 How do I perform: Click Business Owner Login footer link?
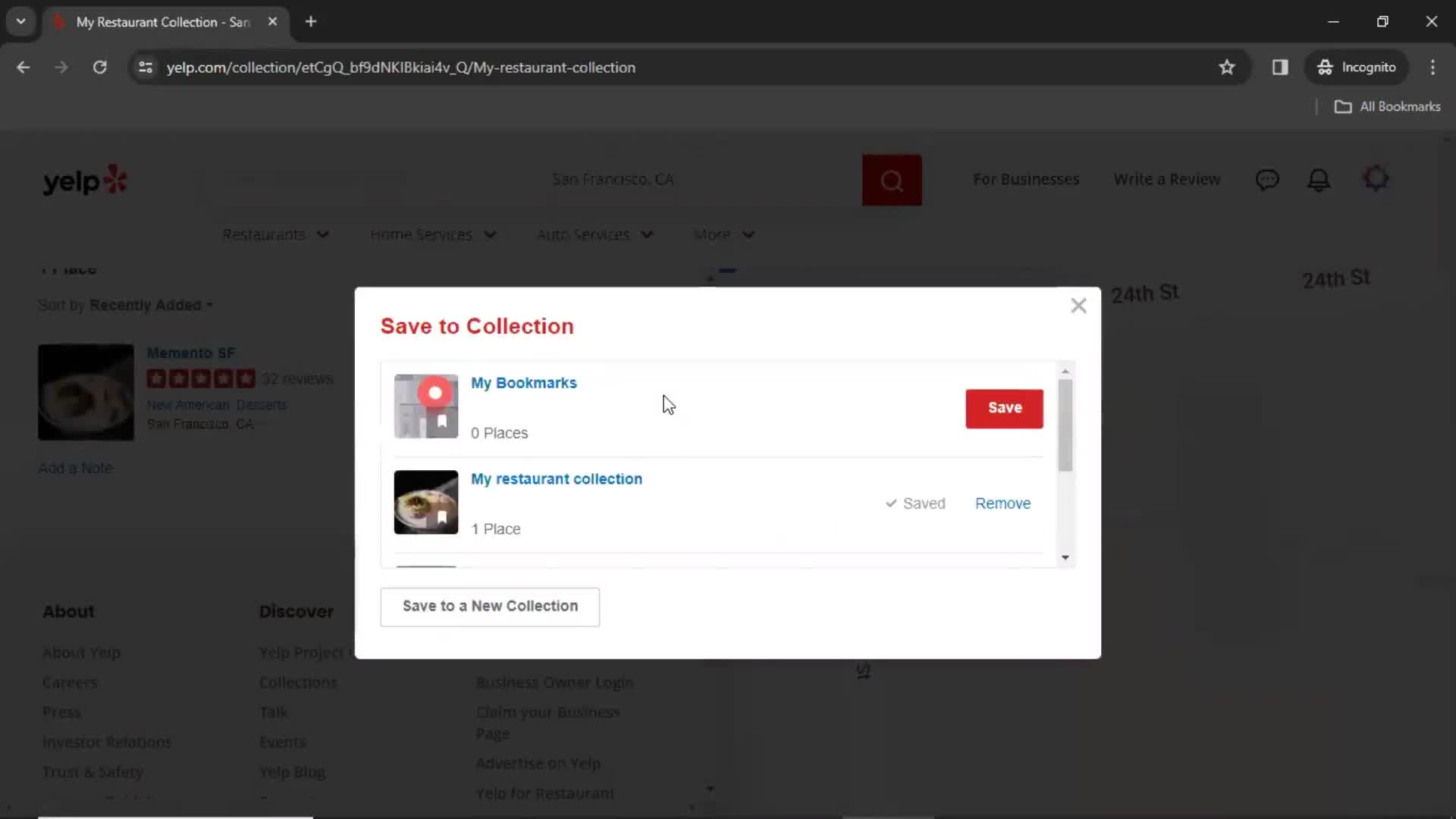[x=555, y=682]
